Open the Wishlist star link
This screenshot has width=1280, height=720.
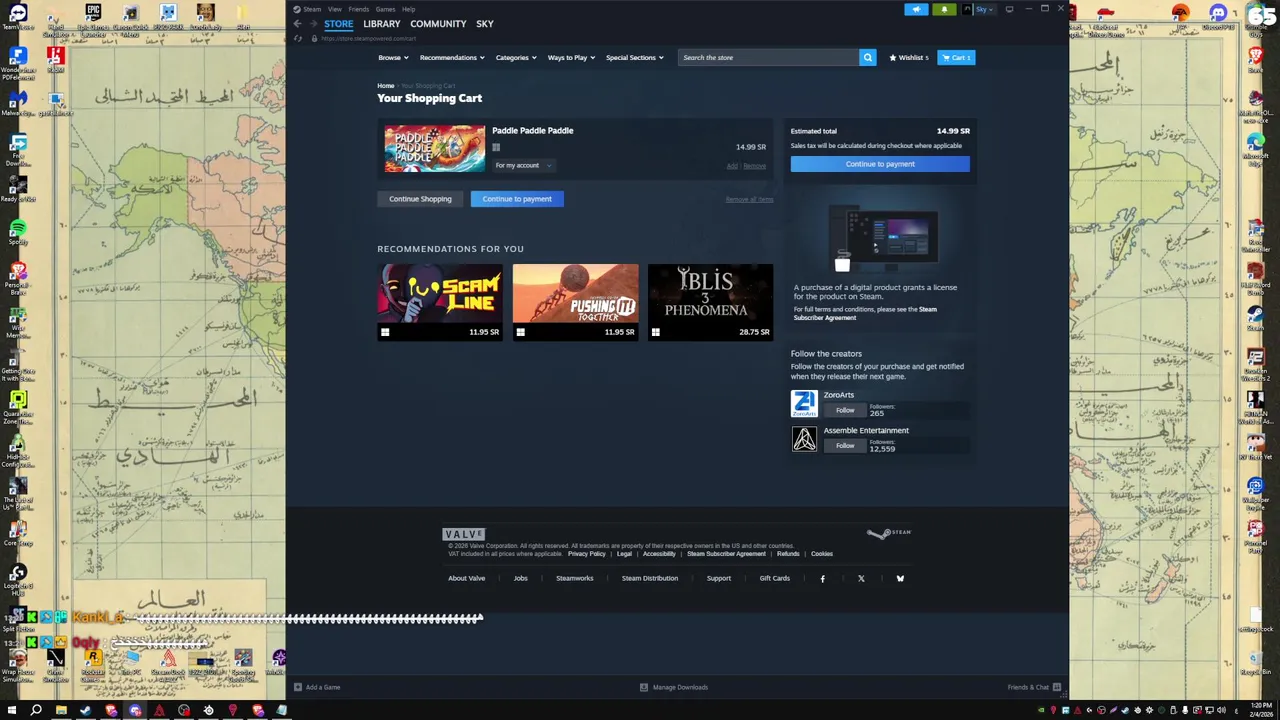click(909, 57)
